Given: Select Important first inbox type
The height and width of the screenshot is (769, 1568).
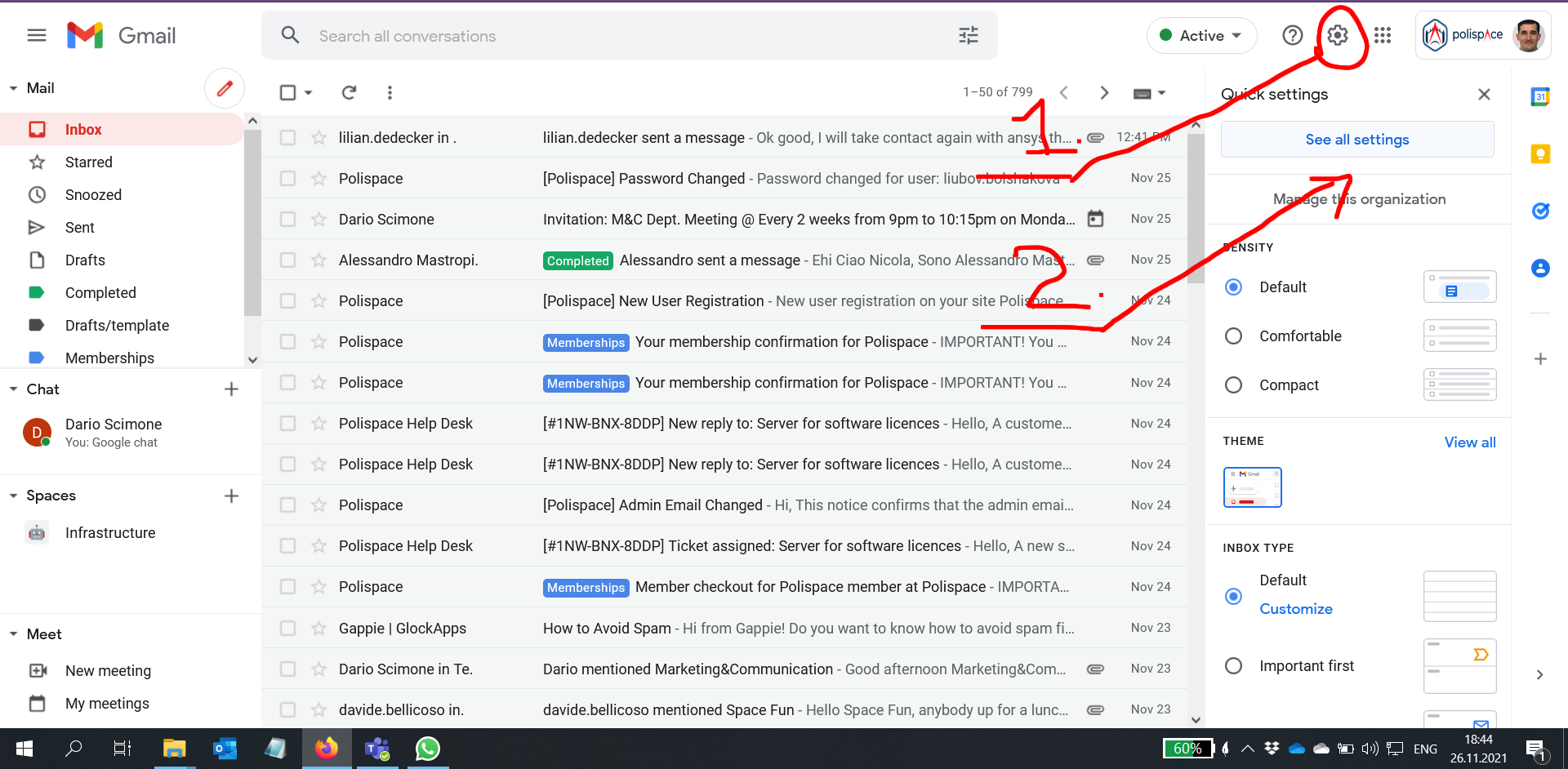Looking at the screenshot, I should point(1233,665).
